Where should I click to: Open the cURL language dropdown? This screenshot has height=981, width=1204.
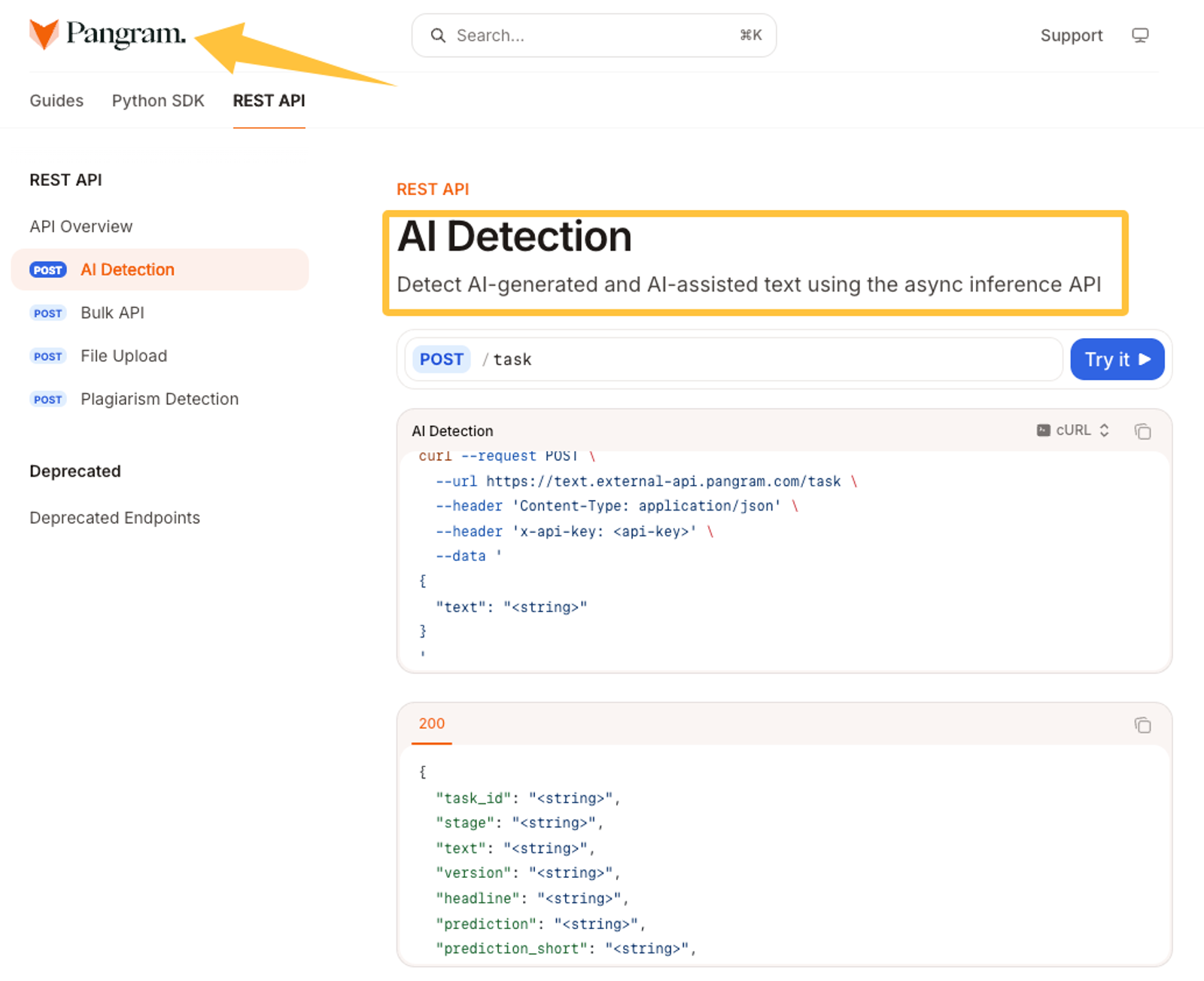pos(1072,430)
